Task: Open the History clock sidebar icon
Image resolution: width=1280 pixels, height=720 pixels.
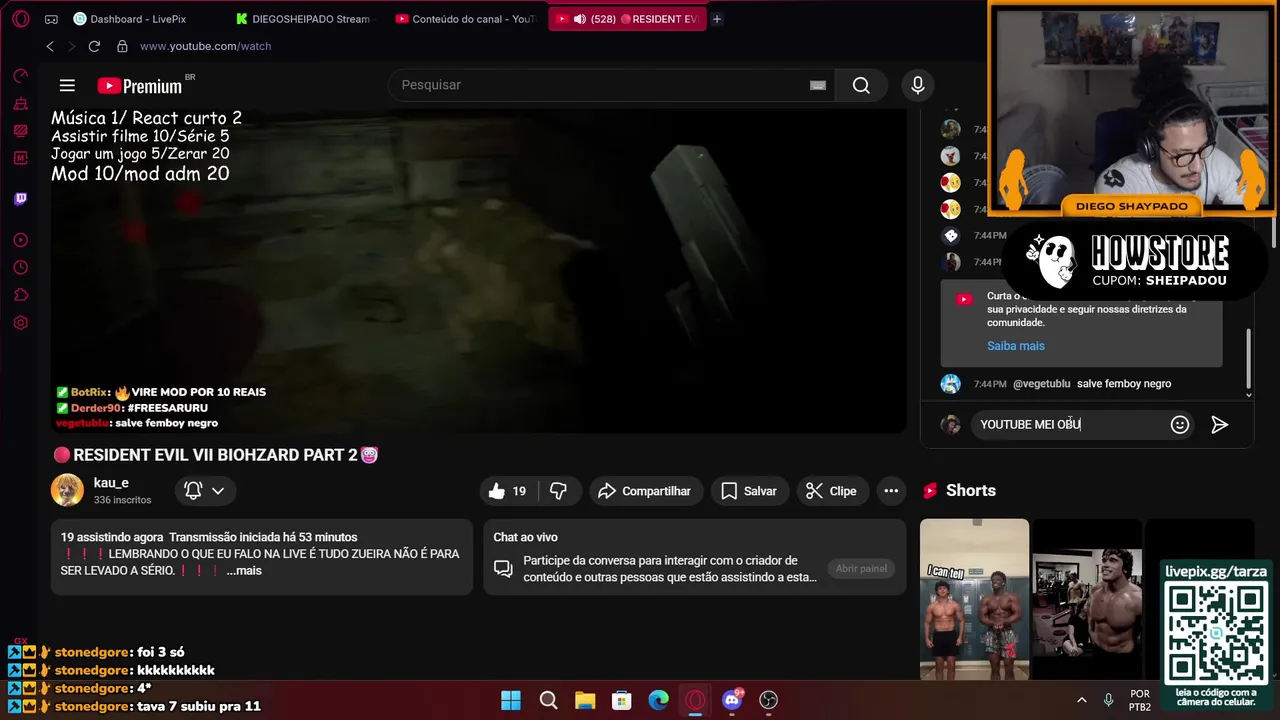Action: coord(20,268)
